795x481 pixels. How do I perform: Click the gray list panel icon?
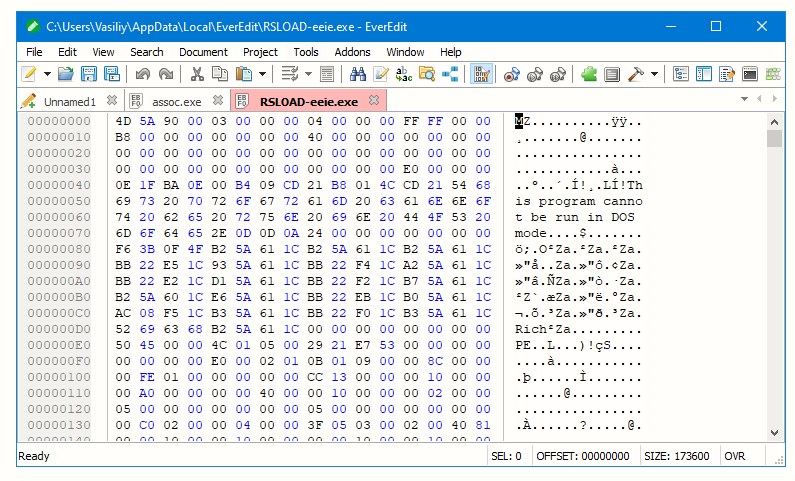pos(612,75)
